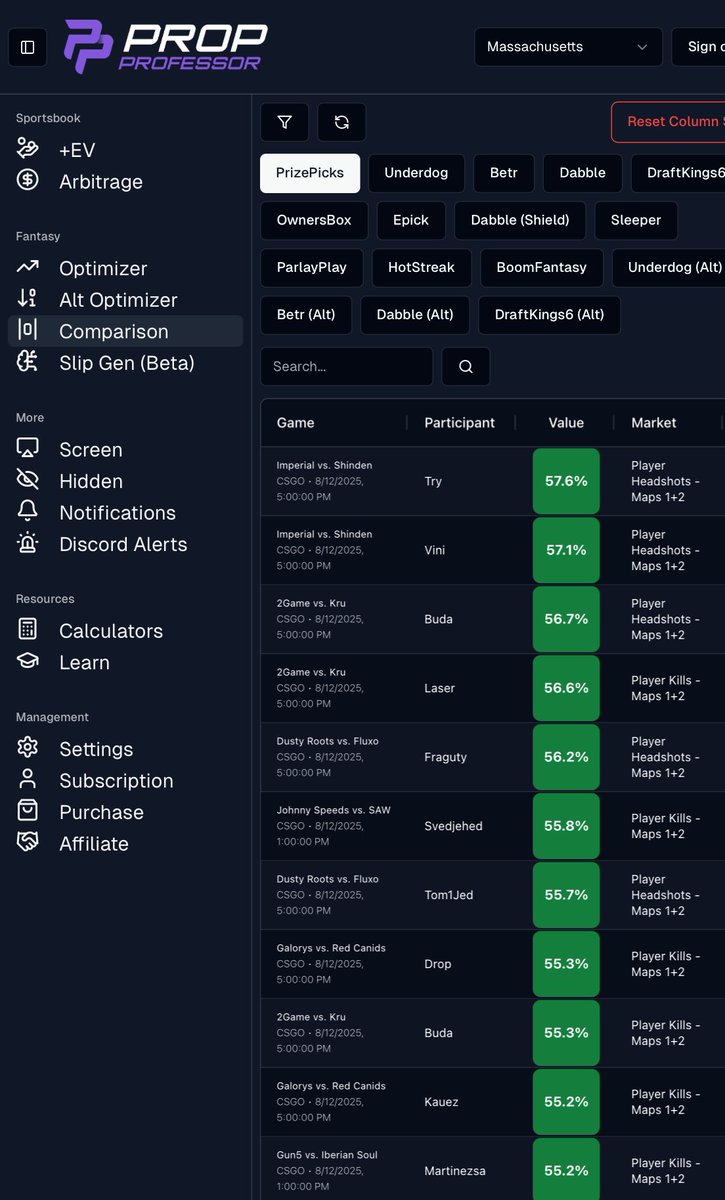Open Notifications bell icon
This screenshot has width=725, height=1200.
(28, 512)
